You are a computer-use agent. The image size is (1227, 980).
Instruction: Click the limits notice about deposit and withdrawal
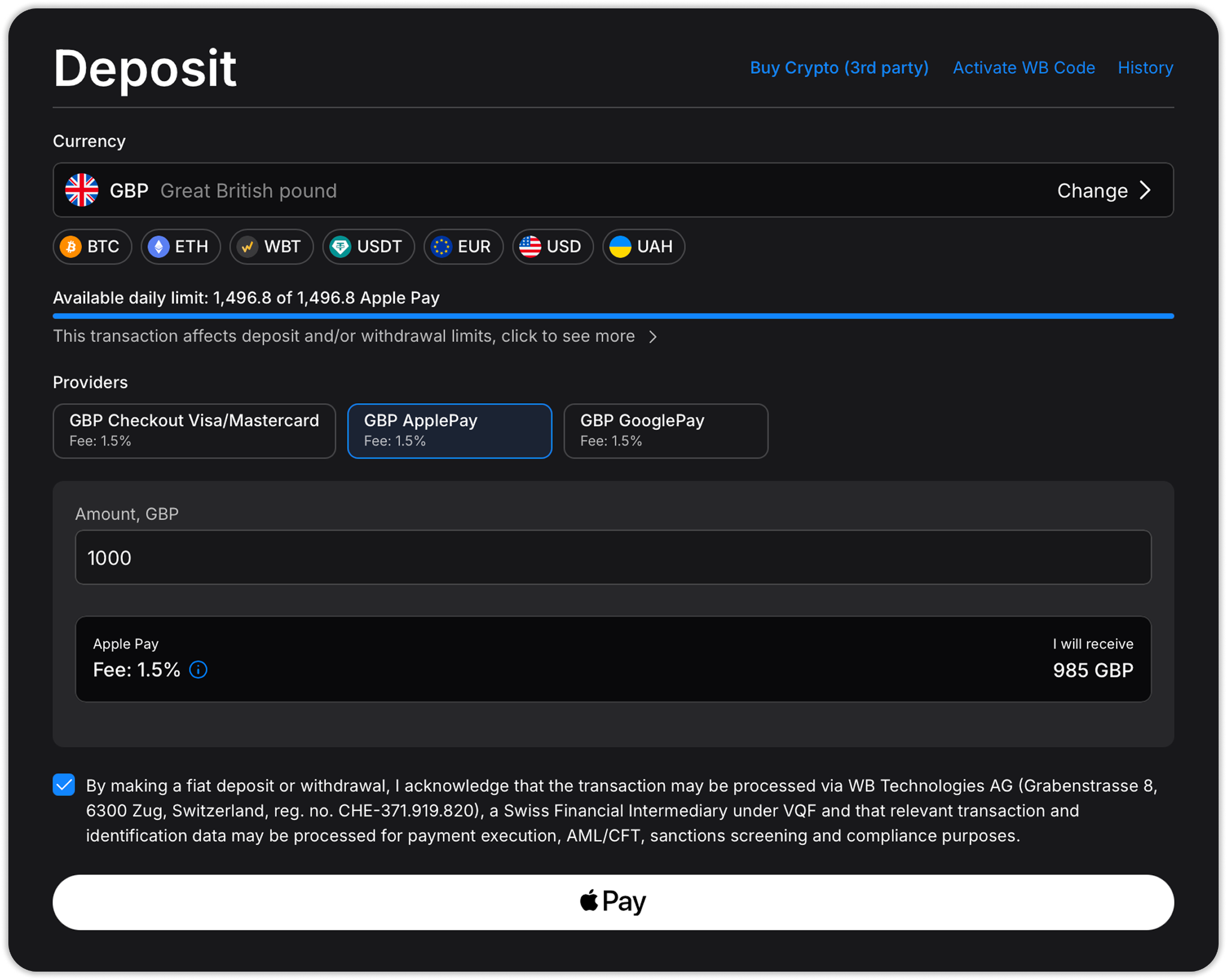[x=344, y=336]
